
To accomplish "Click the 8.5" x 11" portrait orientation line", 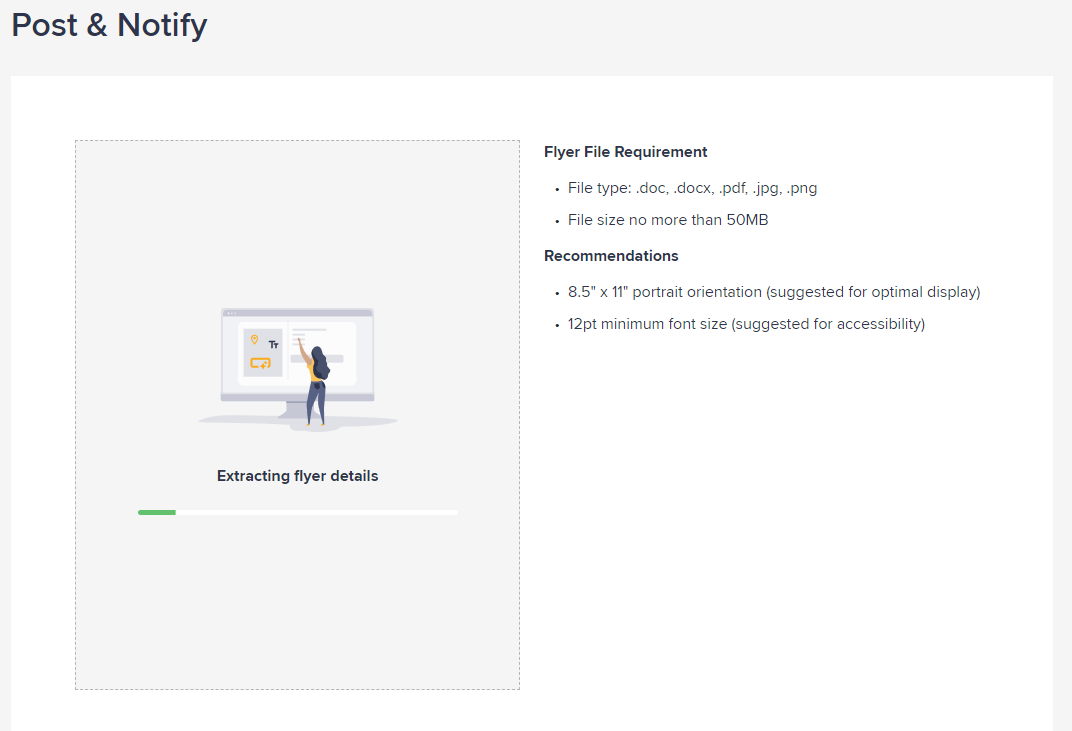I will coord(774,292).
